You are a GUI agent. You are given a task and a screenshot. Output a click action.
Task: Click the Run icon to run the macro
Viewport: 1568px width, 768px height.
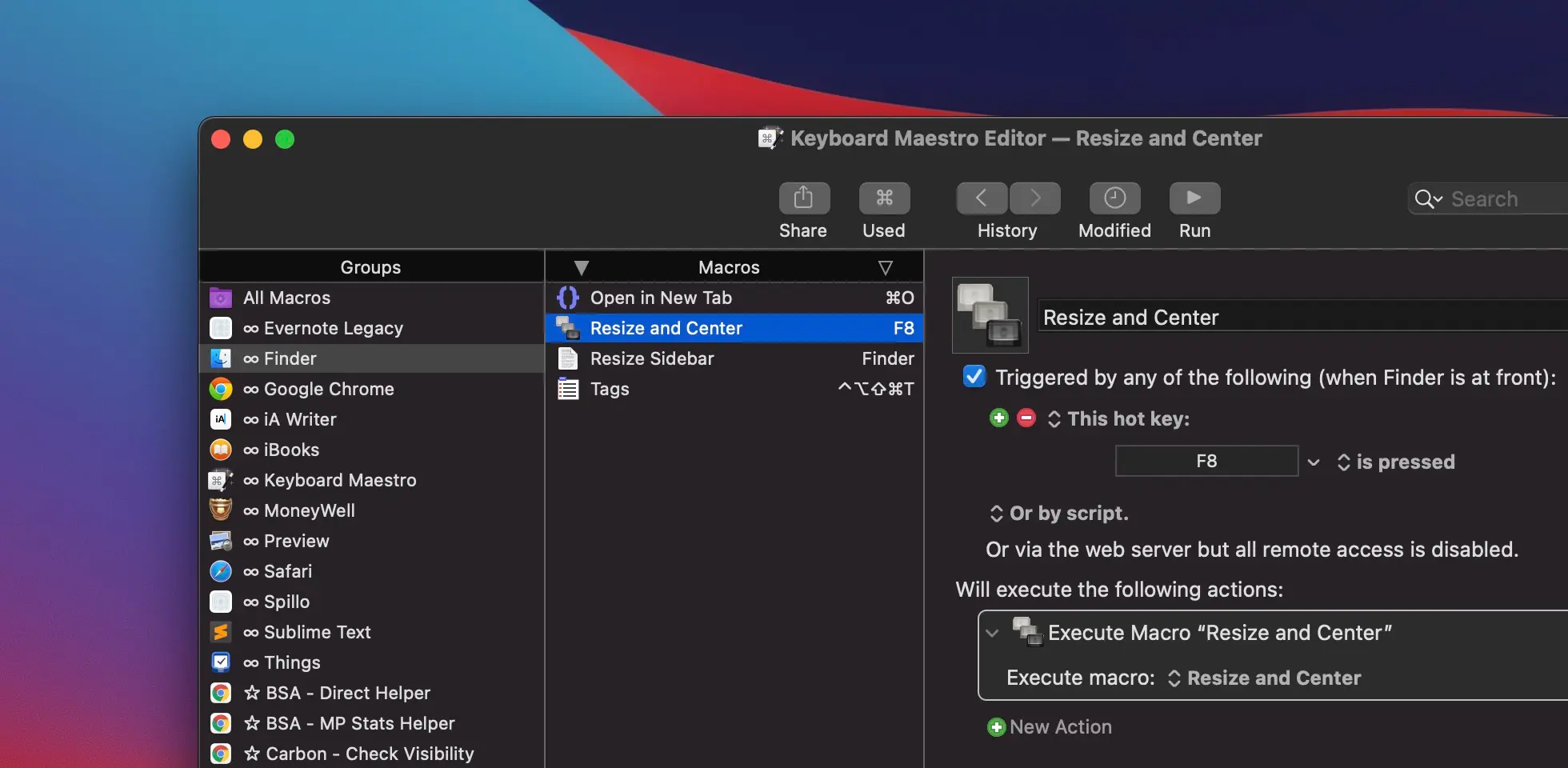point(1193,198)
